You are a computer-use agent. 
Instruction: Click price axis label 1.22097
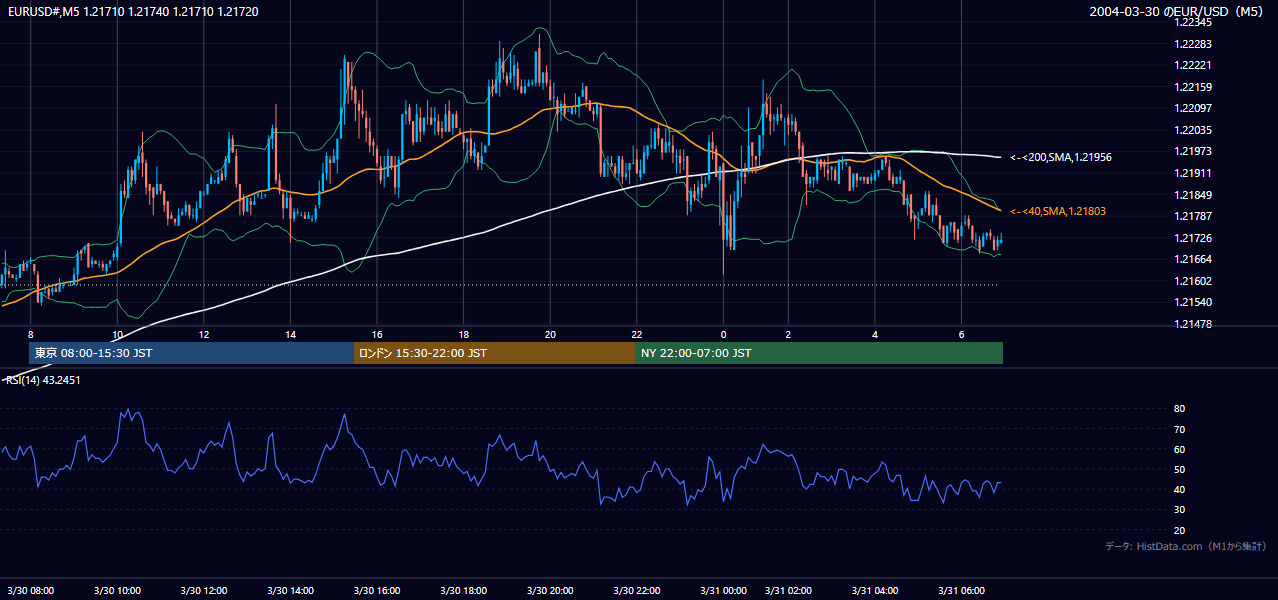coord(1194,108)
